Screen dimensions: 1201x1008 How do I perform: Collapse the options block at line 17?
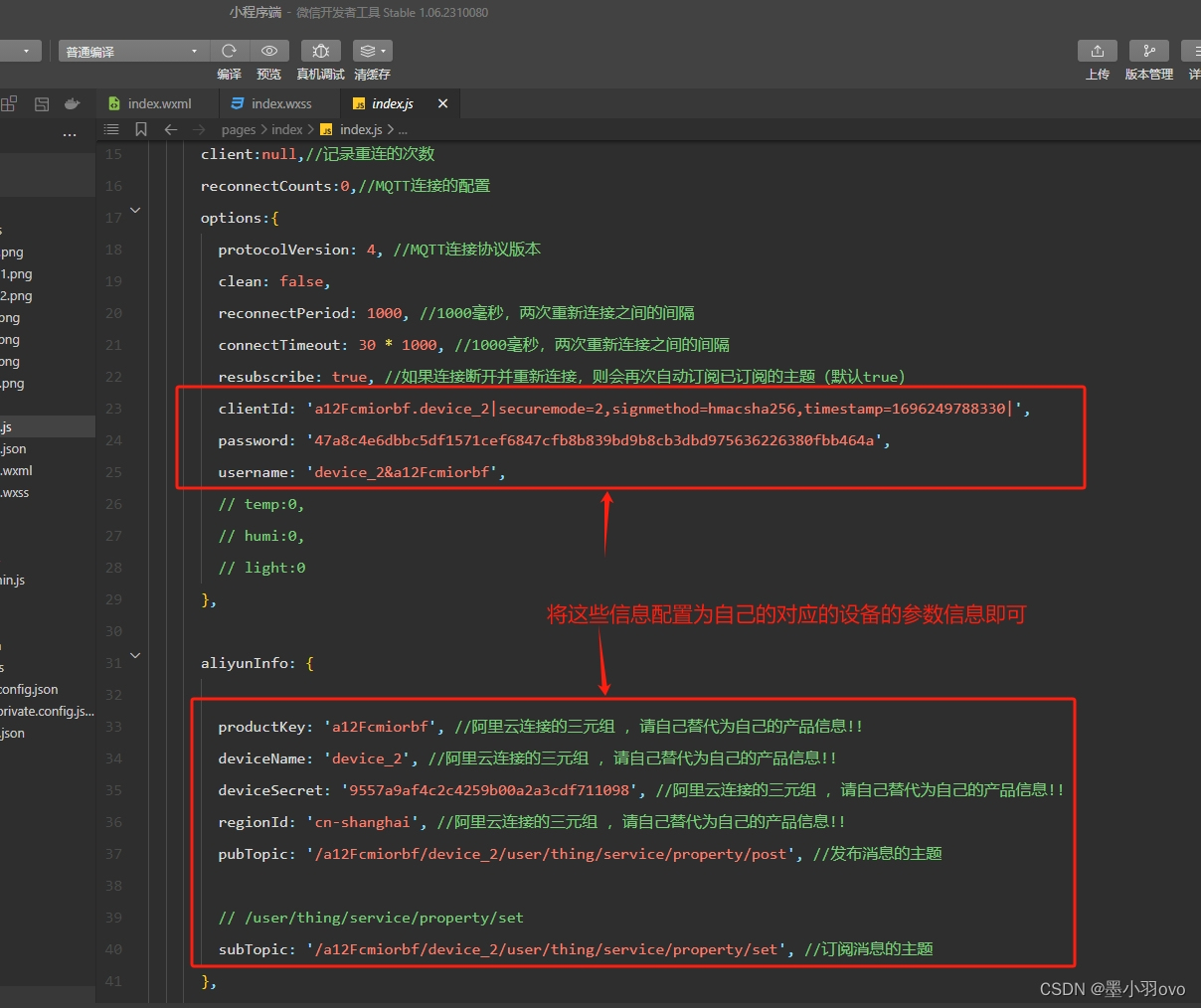135,210
